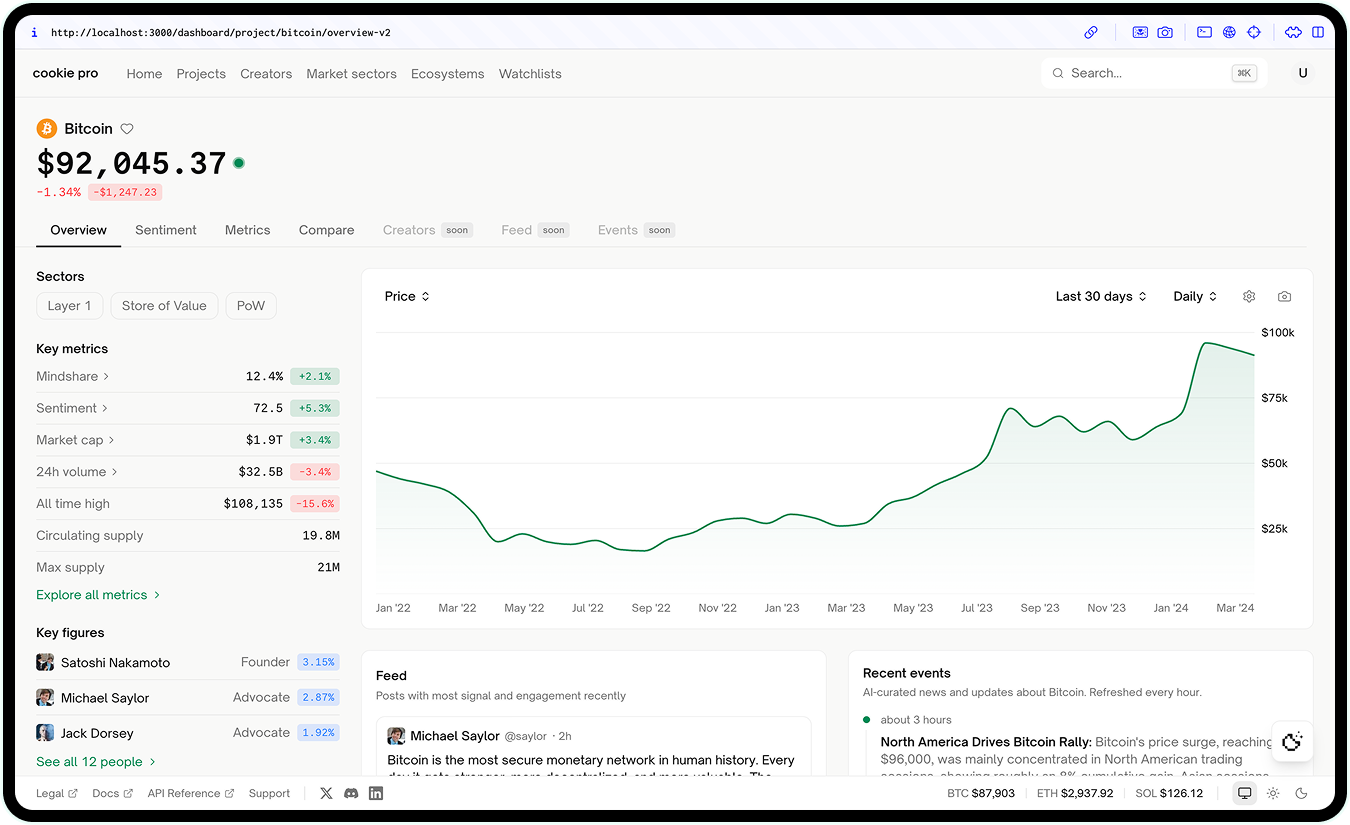
Task: Open the terminal console icon in the URL bar
Action: coord(1204,32)
